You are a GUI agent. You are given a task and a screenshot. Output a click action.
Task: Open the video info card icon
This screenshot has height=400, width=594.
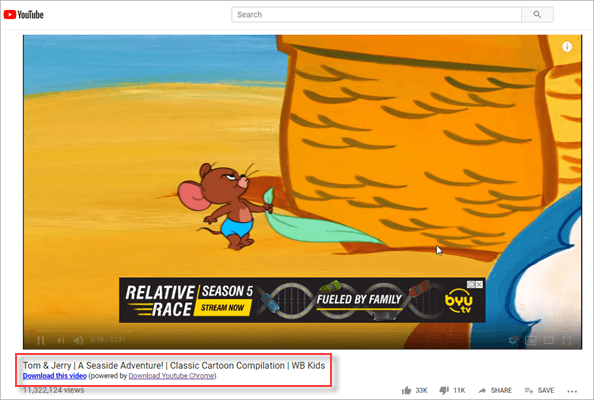tap(567, 47)
